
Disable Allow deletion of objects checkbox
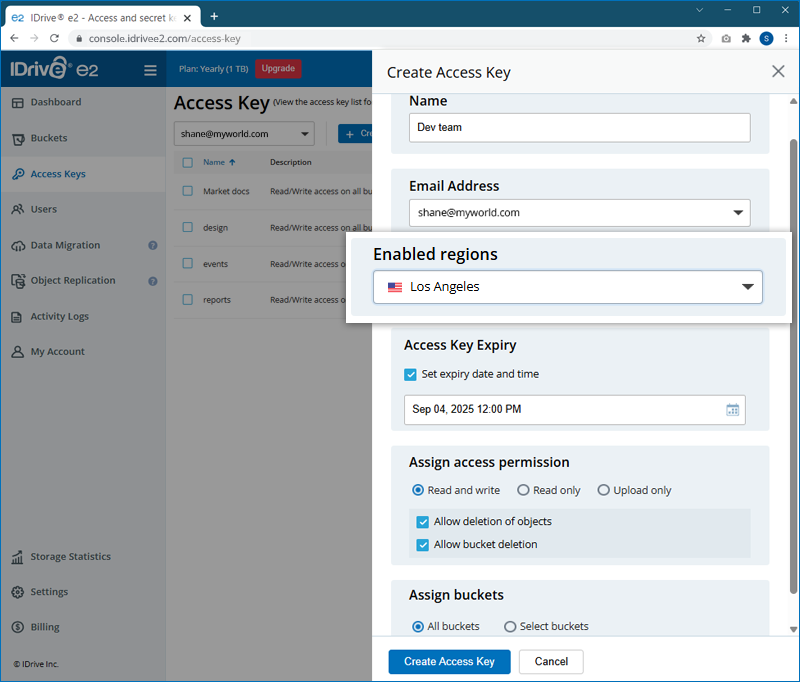coord(424,522)
